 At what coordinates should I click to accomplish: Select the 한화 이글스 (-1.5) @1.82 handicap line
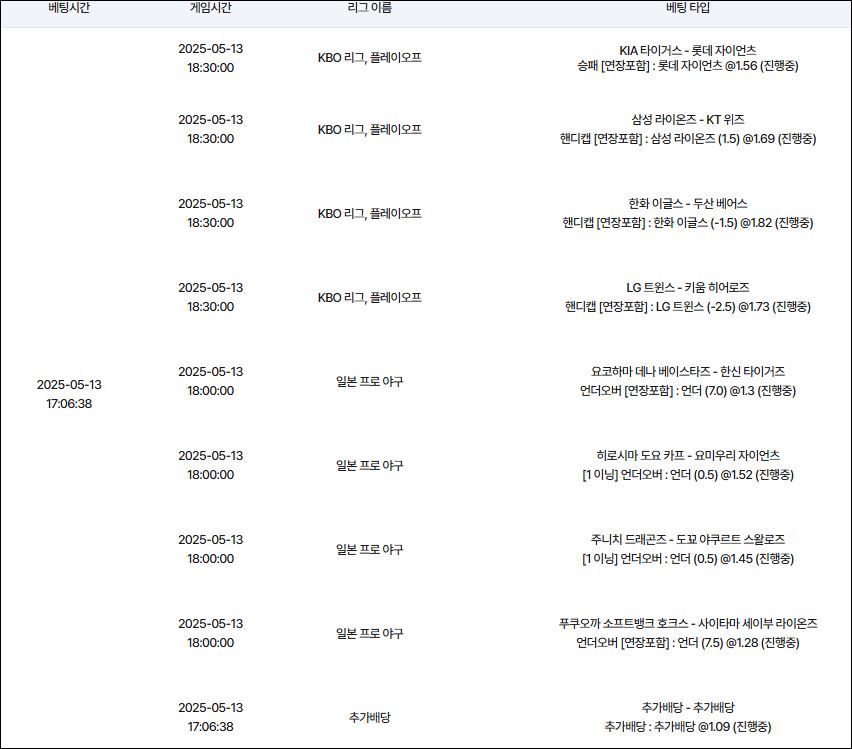click(x=688, y=223)
